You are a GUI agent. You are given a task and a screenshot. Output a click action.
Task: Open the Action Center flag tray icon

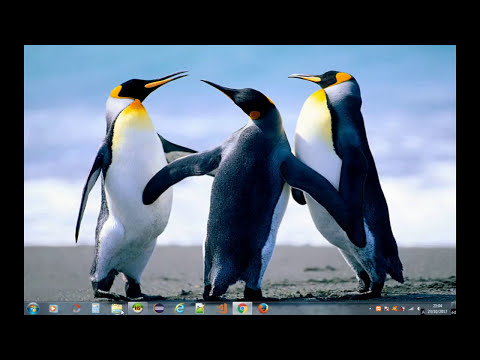[387, 309]
